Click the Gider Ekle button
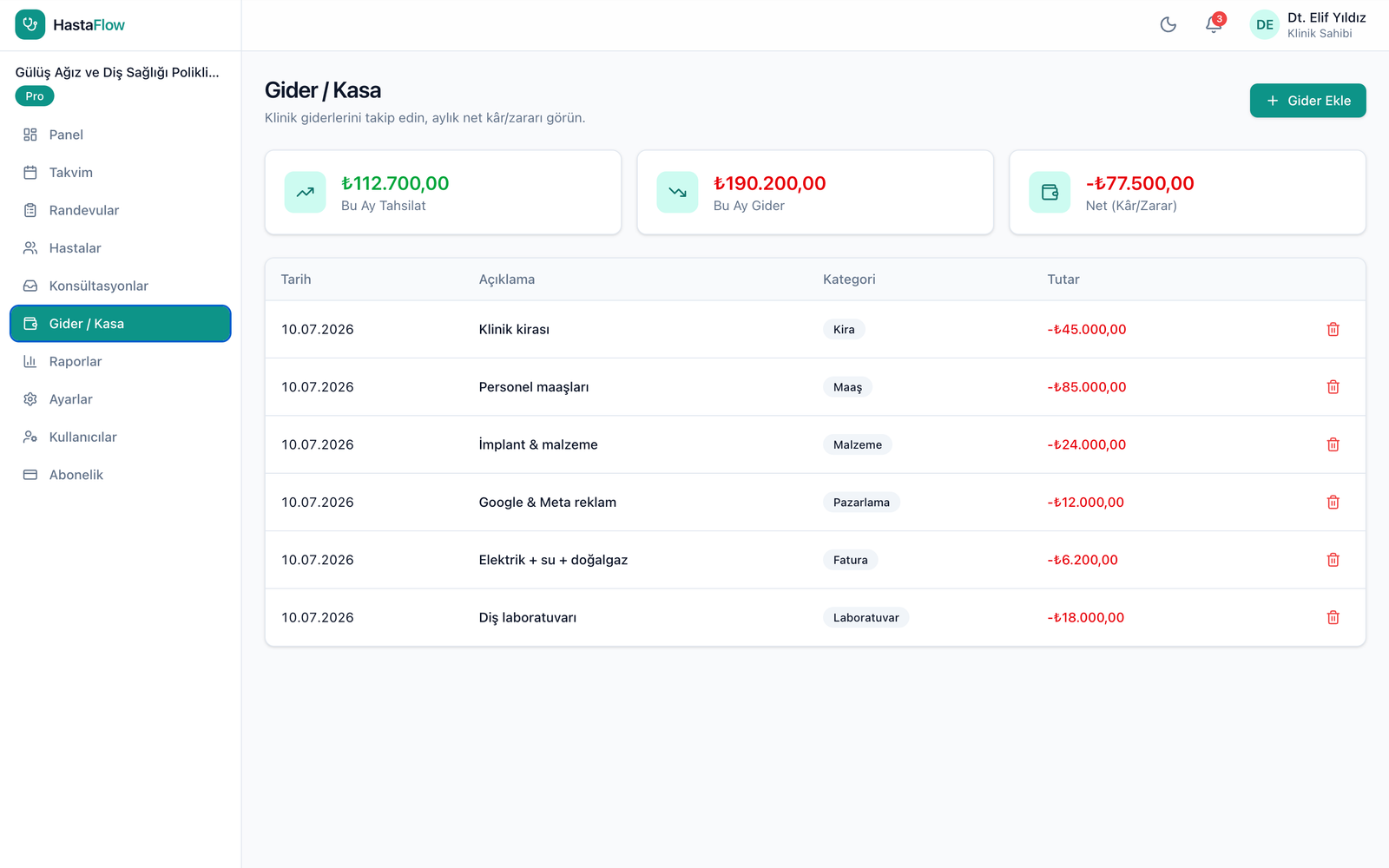 coord(1307,101)
